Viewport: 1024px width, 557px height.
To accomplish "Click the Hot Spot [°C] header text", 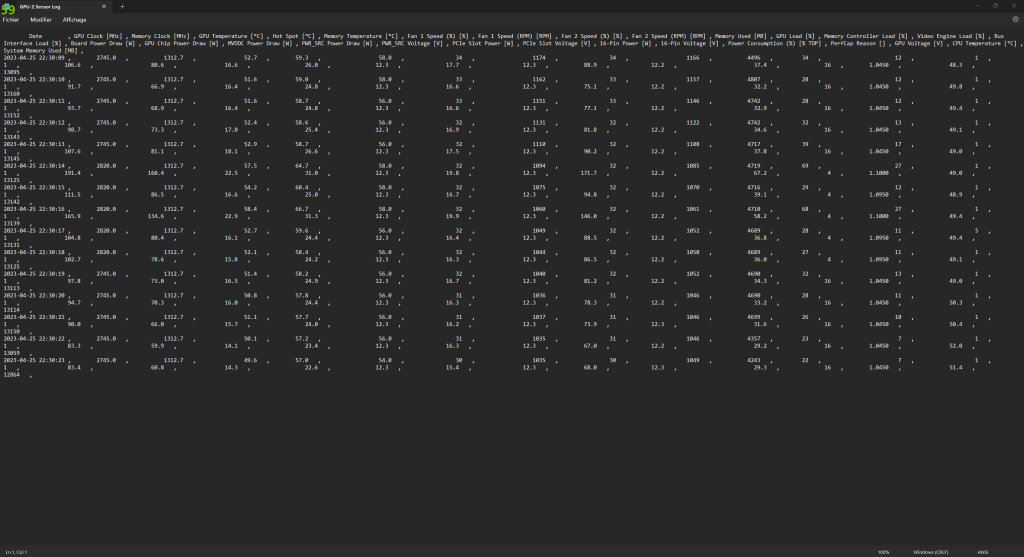I will point(293,37).
